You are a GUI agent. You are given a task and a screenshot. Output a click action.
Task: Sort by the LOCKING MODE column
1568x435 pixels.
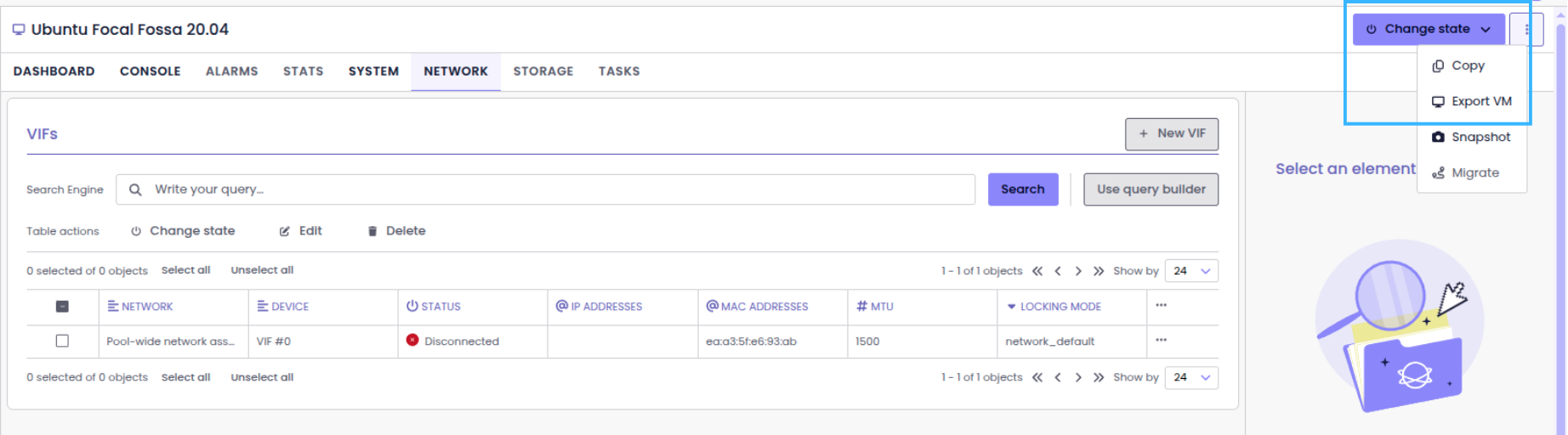(x=1060, y=307)
